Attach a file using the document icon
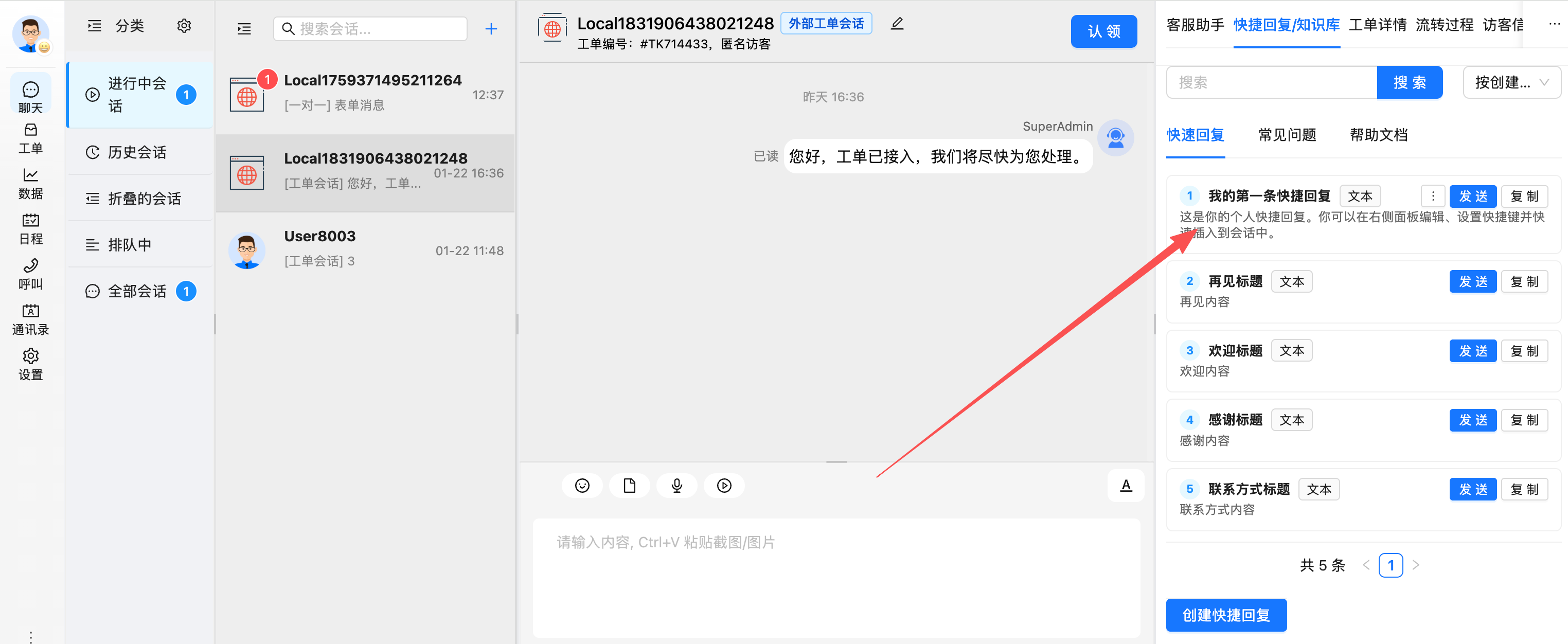 click(x=629, y=485)
